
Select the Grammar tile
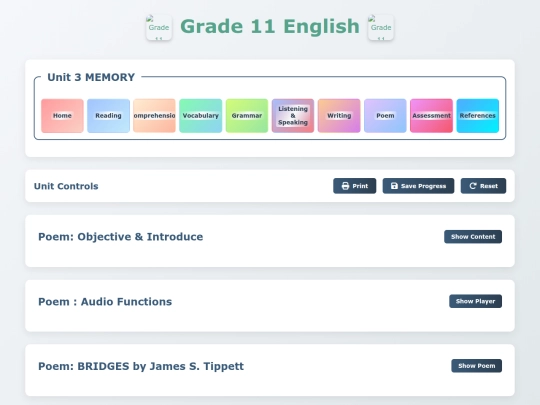pyautogui.click(x=247, y=116)
